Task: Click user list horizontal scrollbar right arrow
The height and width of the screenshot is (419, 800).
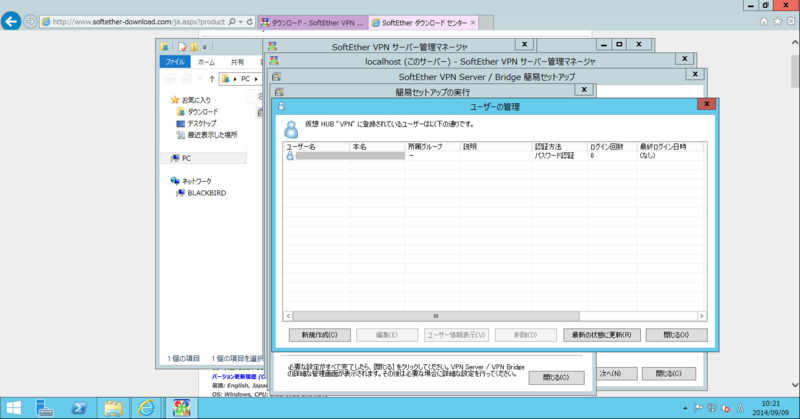Action: 702,316
